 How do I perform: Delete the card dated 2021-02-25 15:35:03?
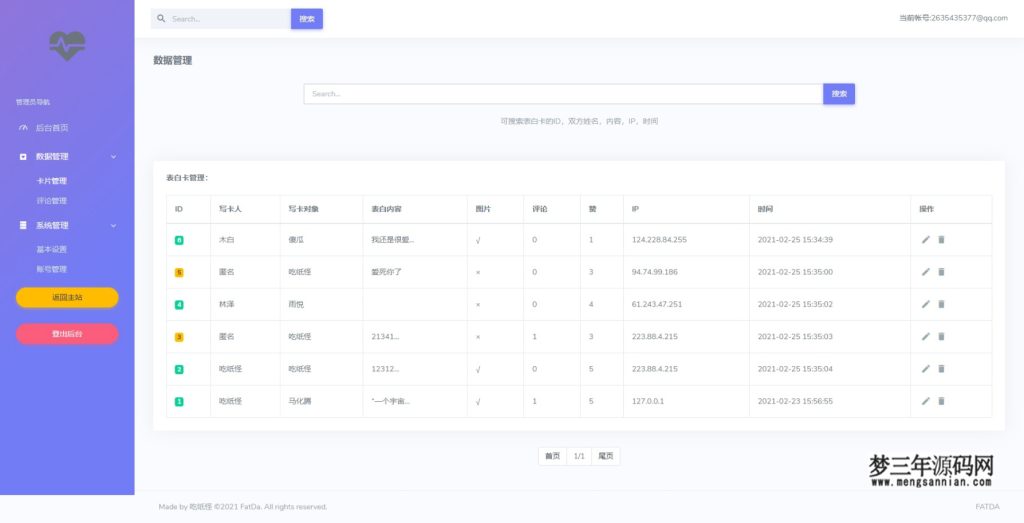941,336
